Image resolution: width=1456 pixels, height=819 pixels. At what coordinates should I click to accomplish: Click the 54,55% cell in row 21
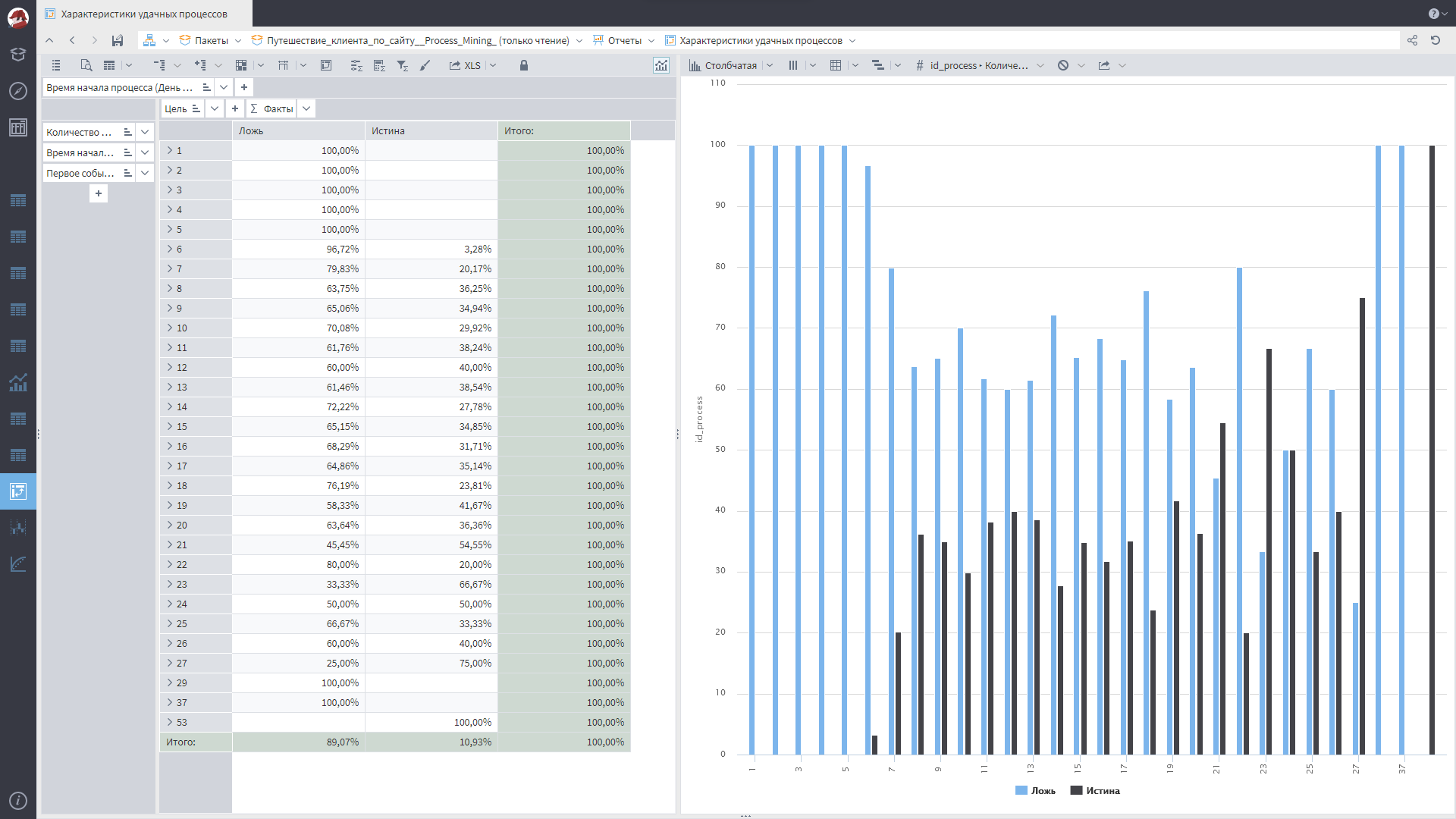[x=431, y=544]
